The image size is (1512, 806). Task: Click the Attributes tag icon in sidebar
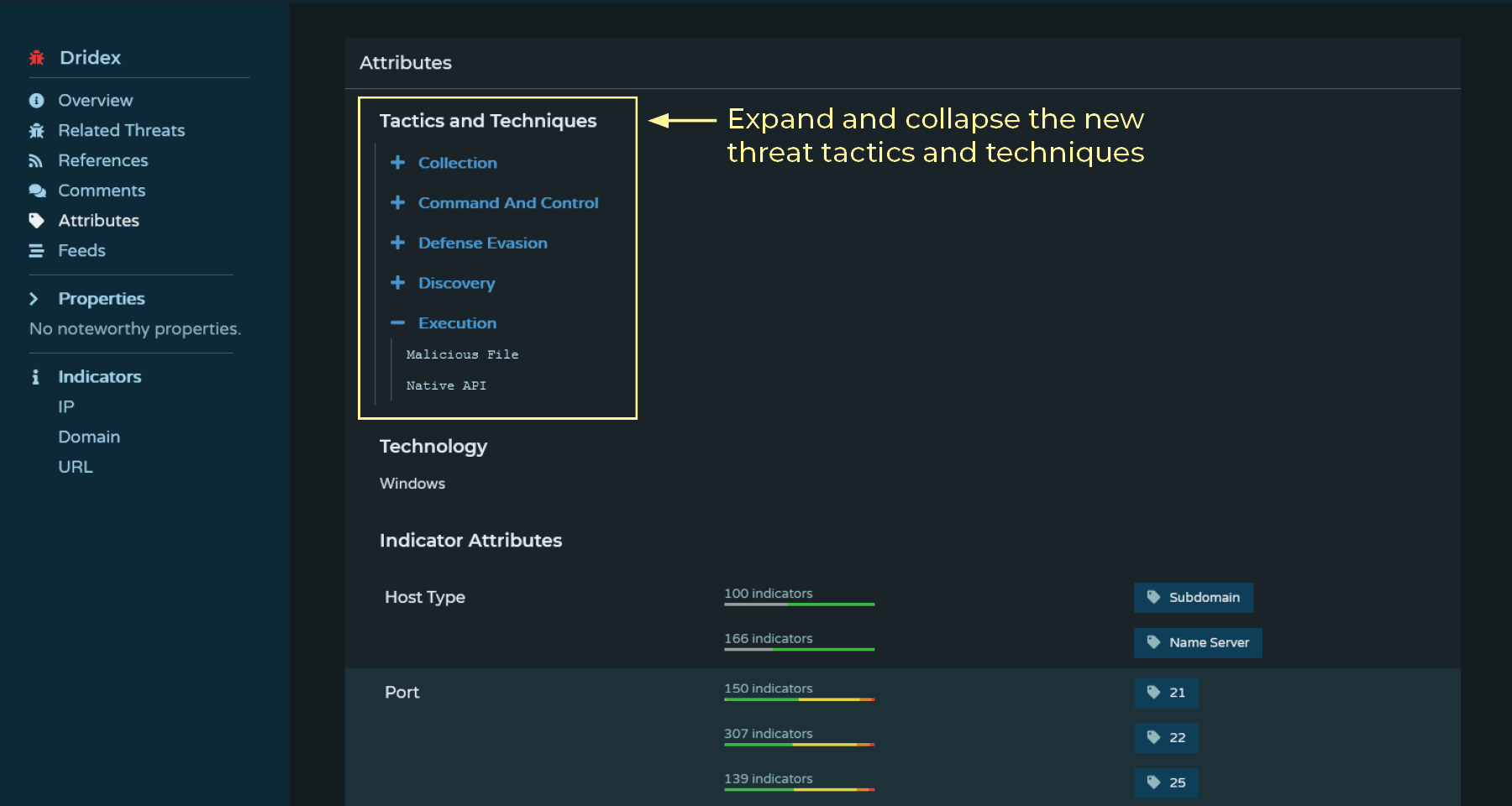[36, 221]
